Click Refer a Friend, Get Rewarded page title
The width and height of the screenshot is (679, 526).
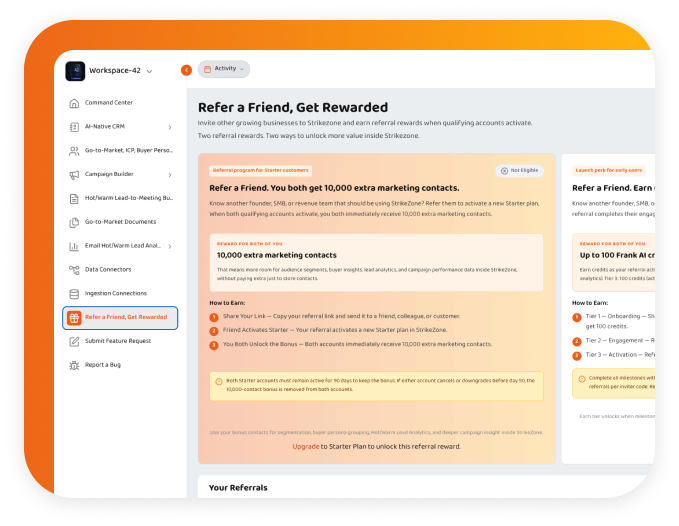tap(293, 107)
